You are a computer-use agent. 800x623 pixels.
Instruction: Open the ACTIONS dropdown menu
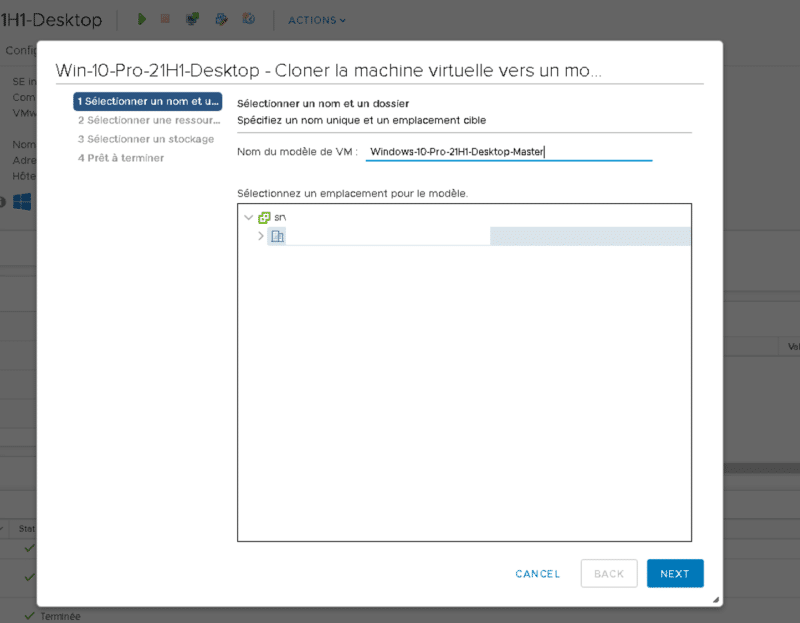(317, 20)
